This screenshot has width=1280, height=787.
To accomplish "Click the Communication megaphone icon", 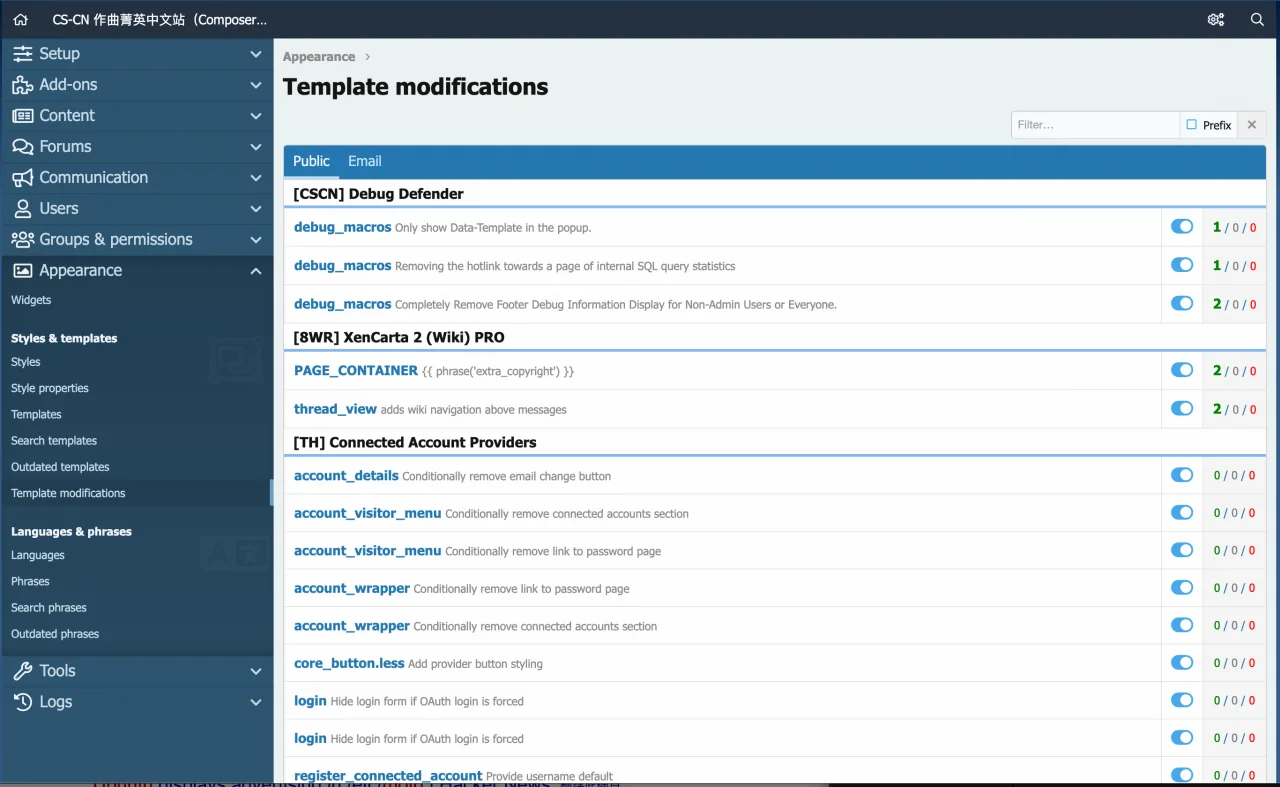I will pyautogui.click(x=22, y=178).
